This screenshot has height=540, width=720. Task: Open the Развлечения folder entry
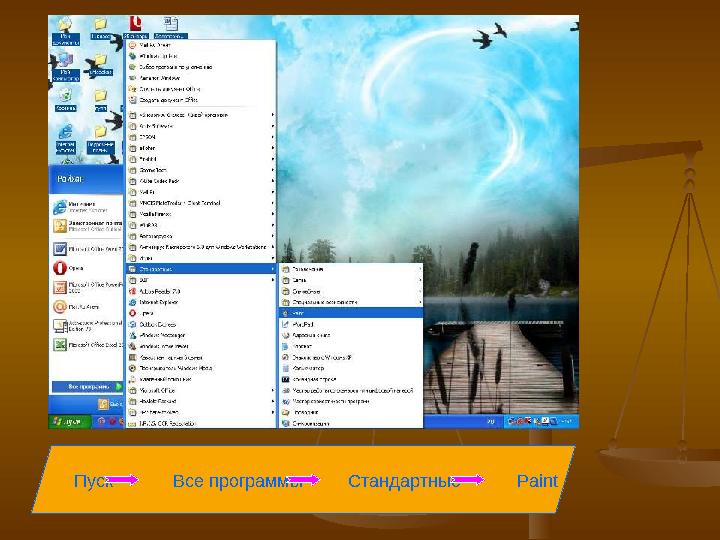350,269
